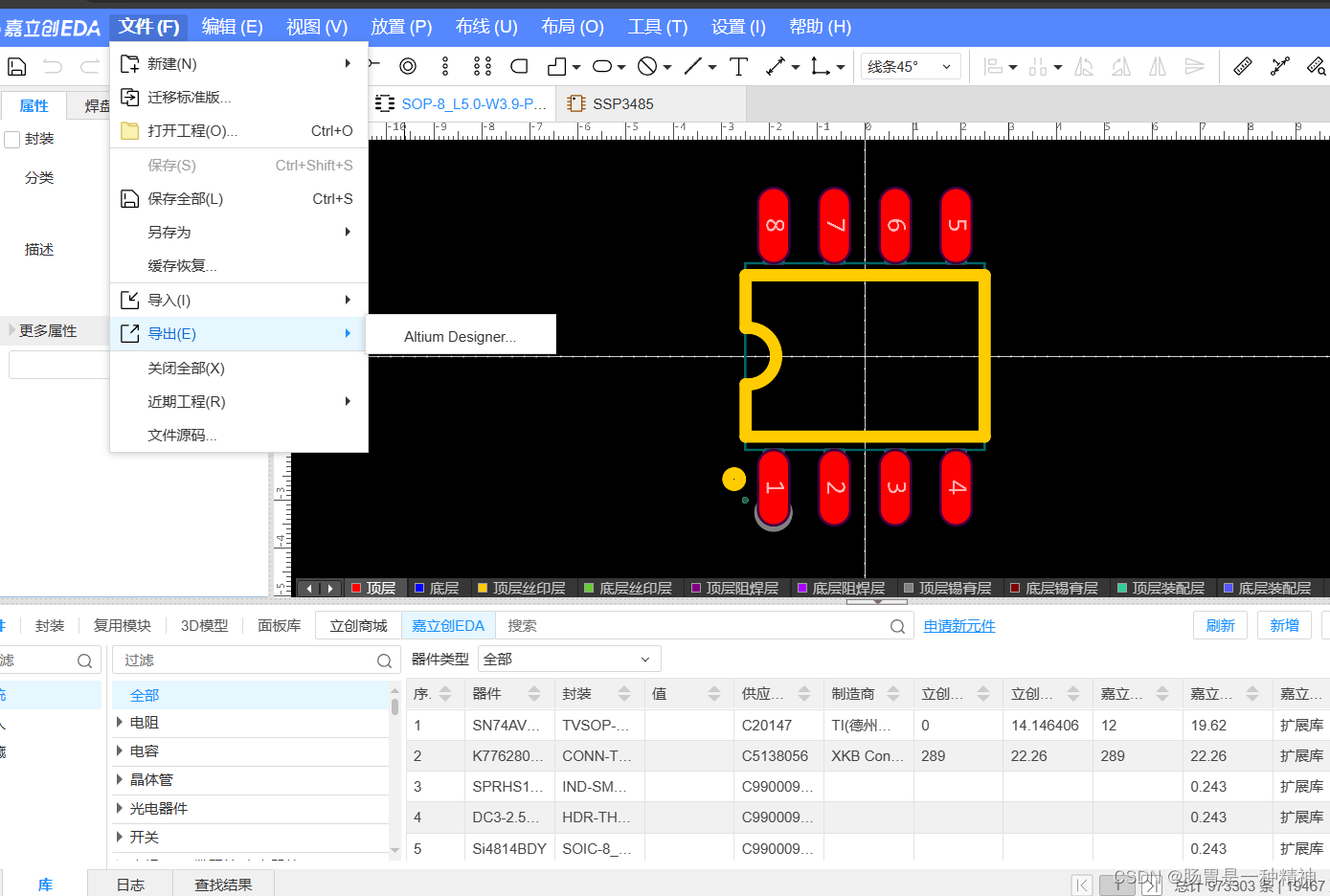Click the save icon in the toolbar
The height and width of the screenshot is (896, 1330).
click(x=17, y=67)
